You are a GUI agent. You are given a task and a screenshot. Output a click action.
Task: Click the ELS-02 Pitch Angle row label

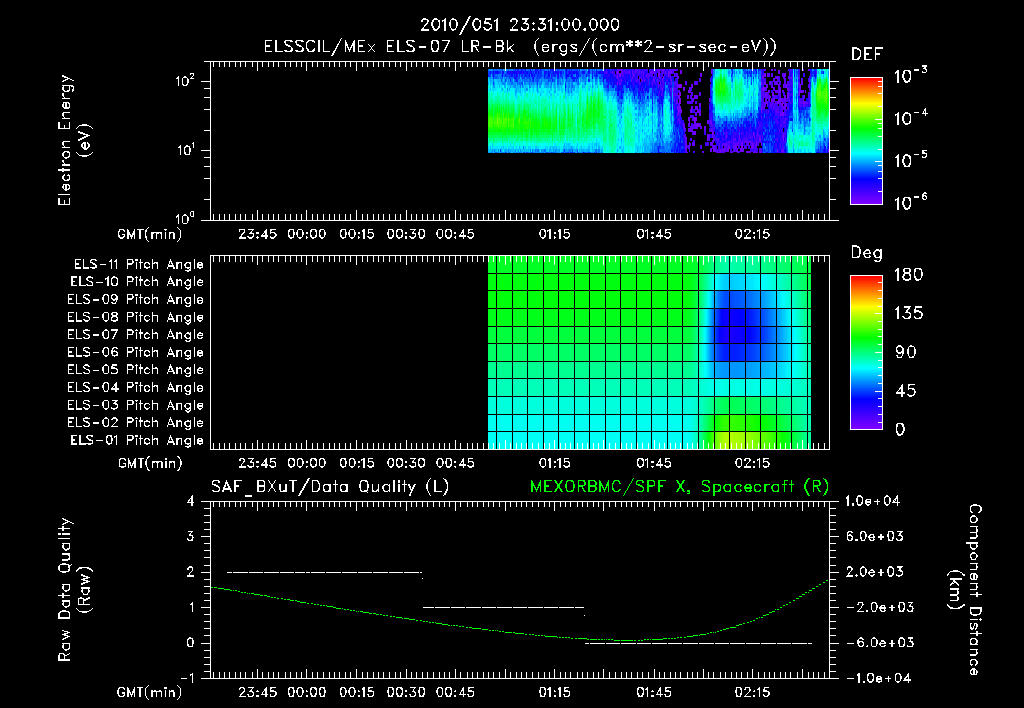(x=136, y=423)
